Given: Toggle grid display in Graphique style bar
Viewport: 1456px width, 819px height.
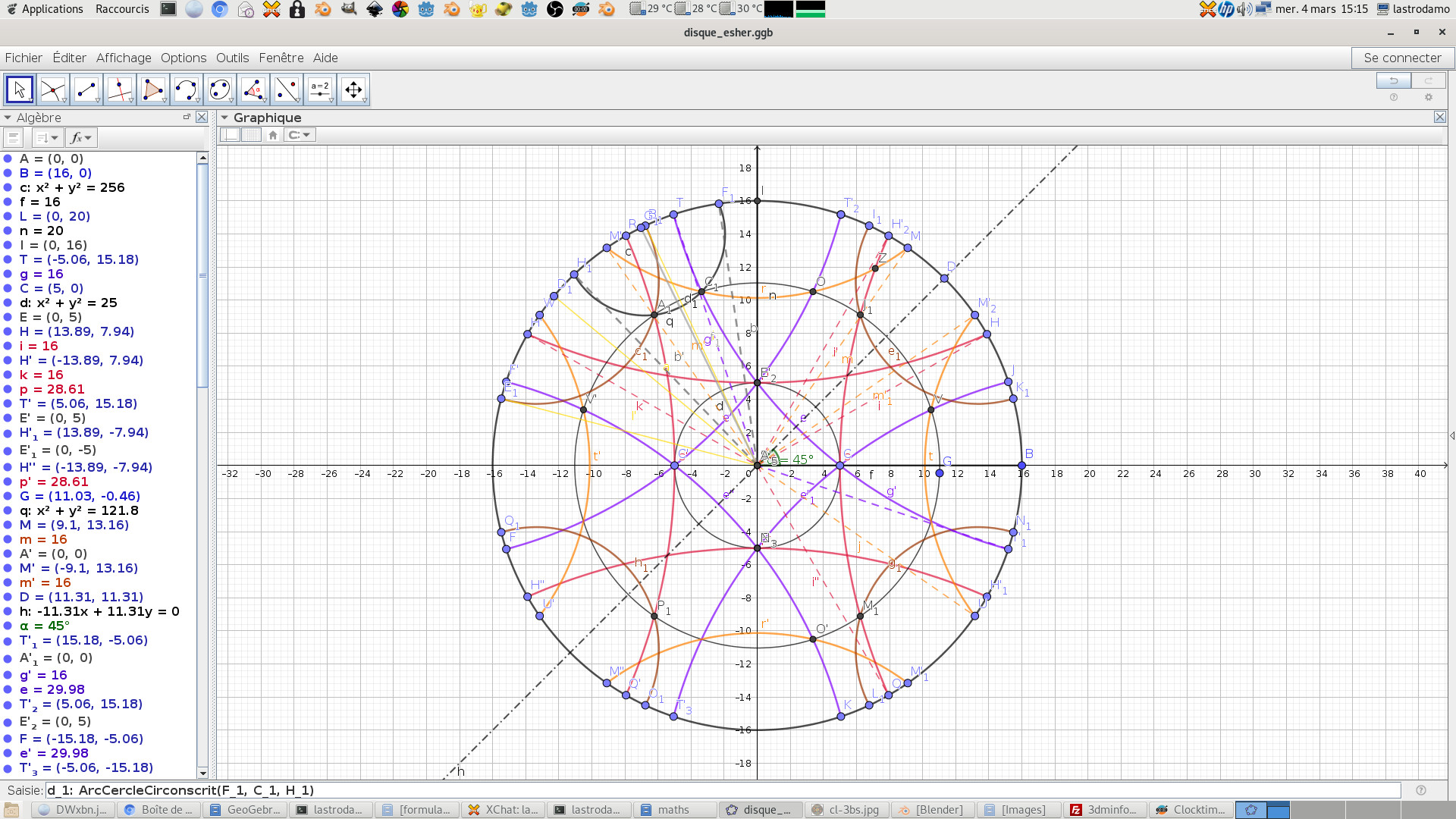Looking at the screenshot, I should (251, 135).
